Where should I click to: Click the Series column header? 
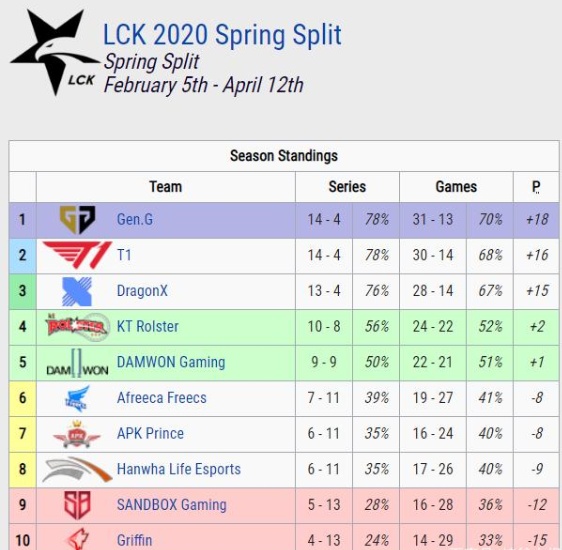[347, 187]
